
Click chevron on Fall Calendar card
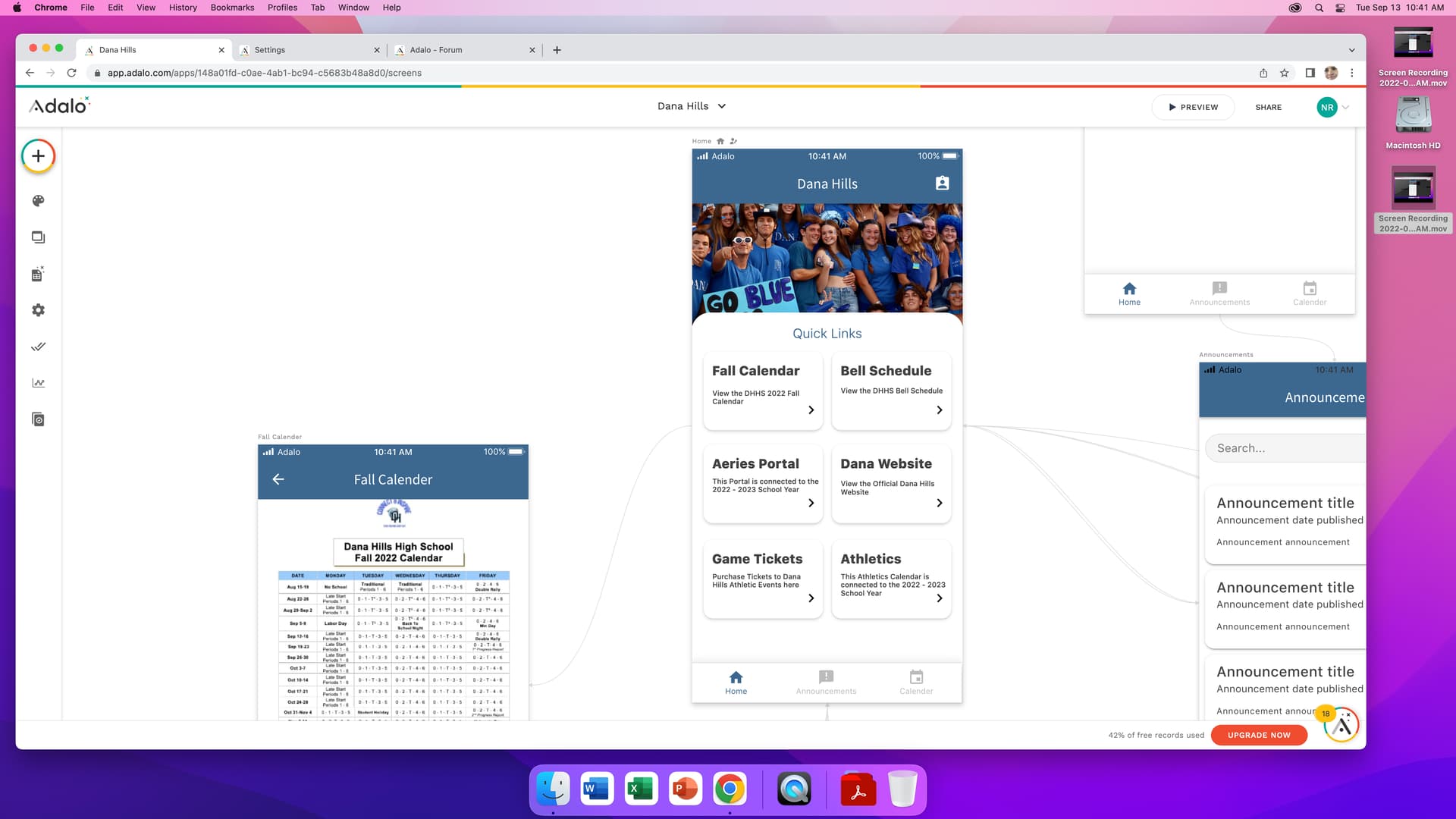point(811,410)
